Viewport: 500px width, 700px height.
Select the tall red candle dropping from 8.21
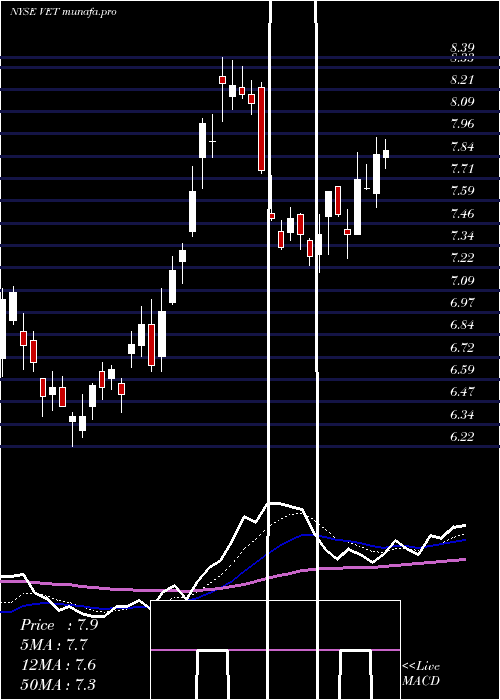pos(261,129)
